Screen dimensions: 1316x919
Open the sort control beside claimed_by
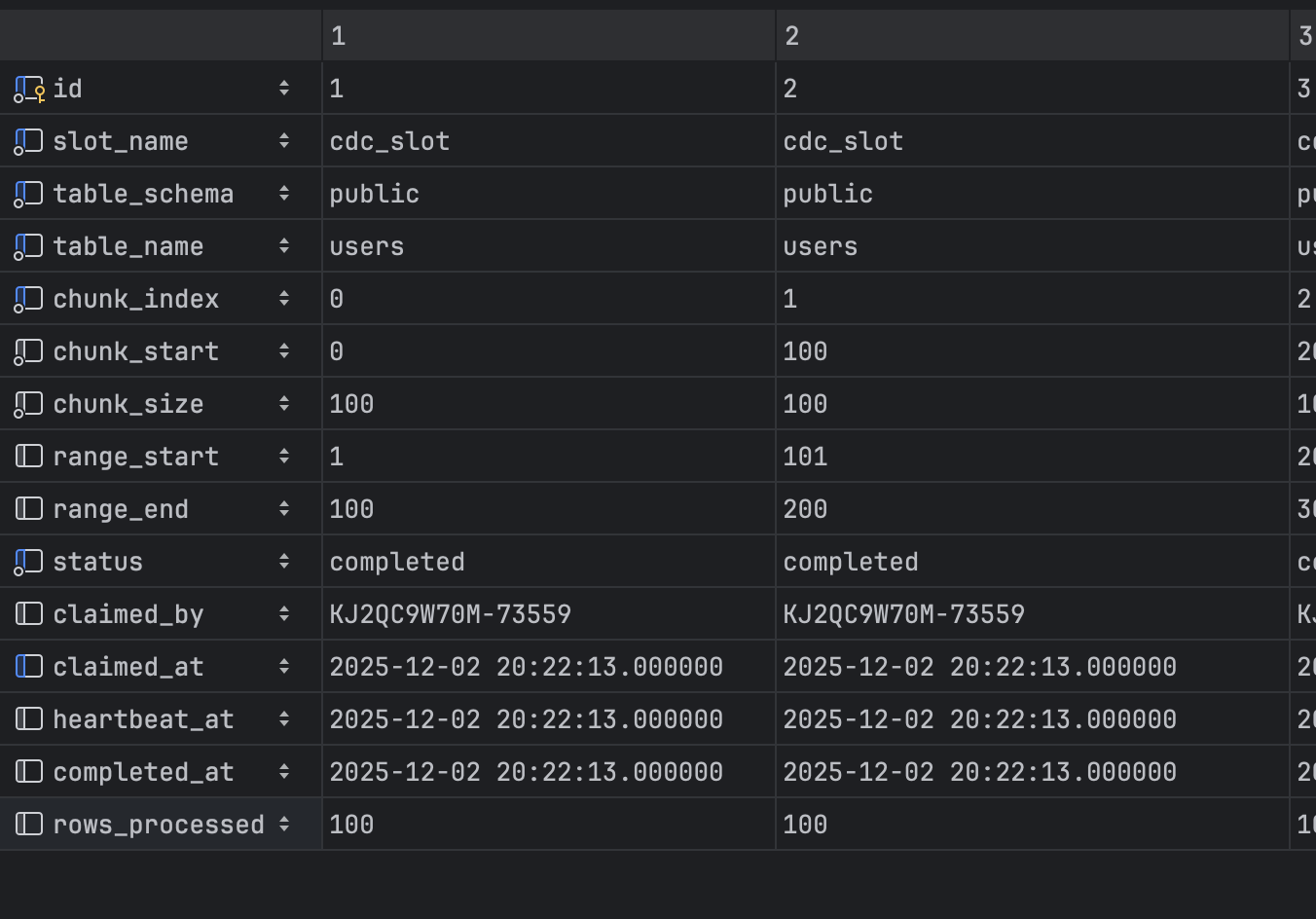pos(283,613)
